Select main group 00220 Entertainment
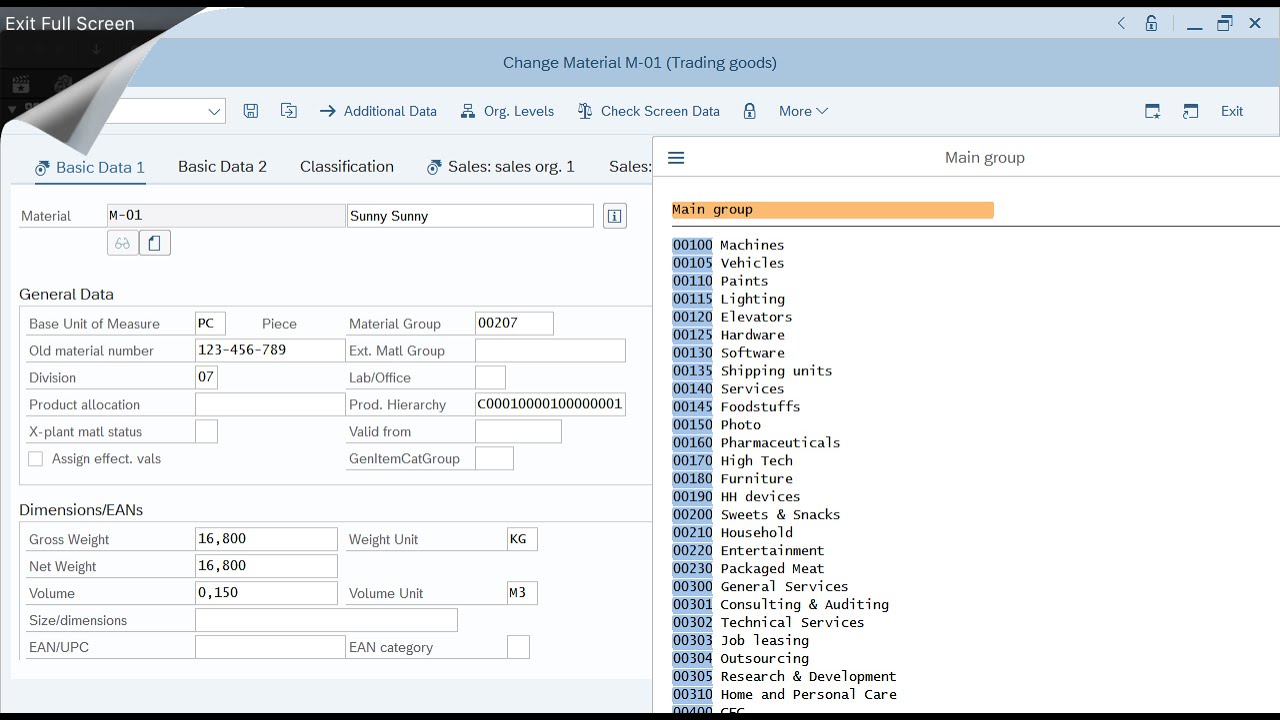Viewport: 1280px width, 720px height. (x=748, y=551)
